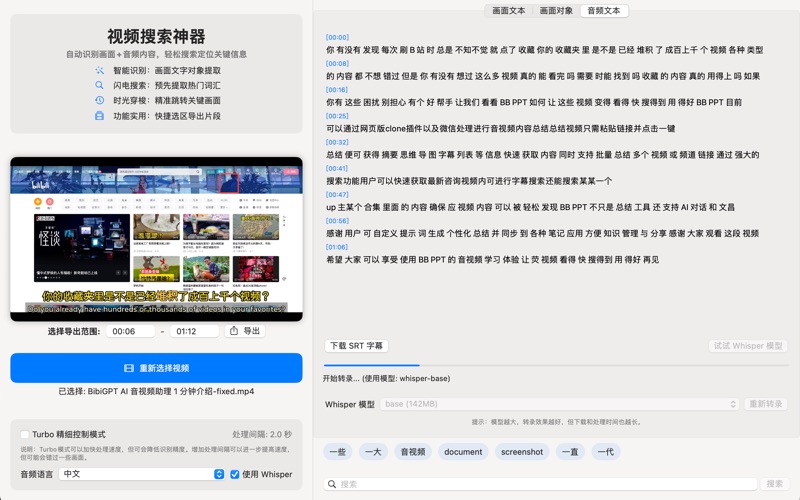
Task: Click the 搜索 button
Action: tap(774, 484)
